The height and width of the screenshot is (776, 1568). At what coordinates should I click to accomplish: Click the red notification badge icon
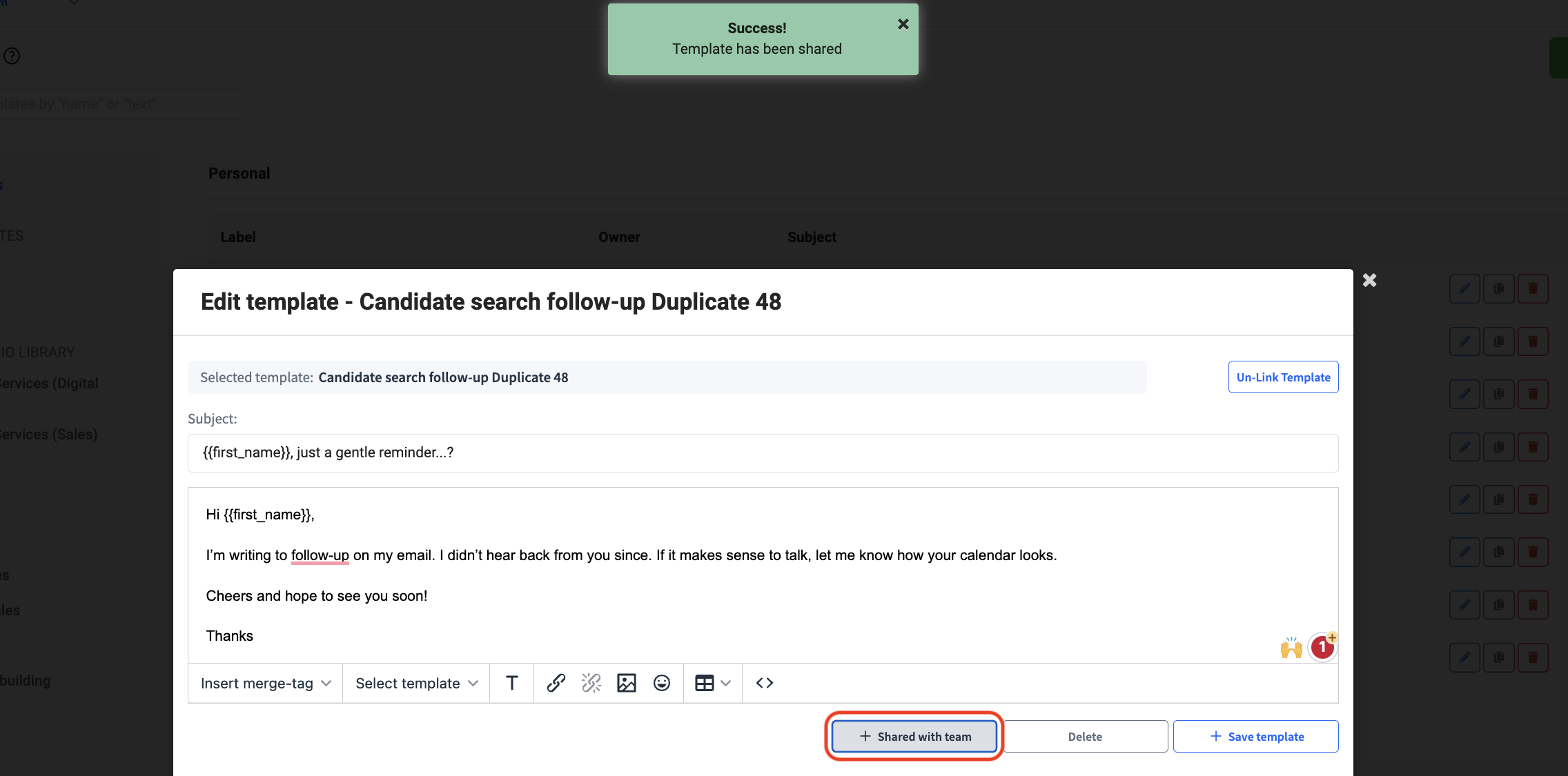(x=1322, y=647)
